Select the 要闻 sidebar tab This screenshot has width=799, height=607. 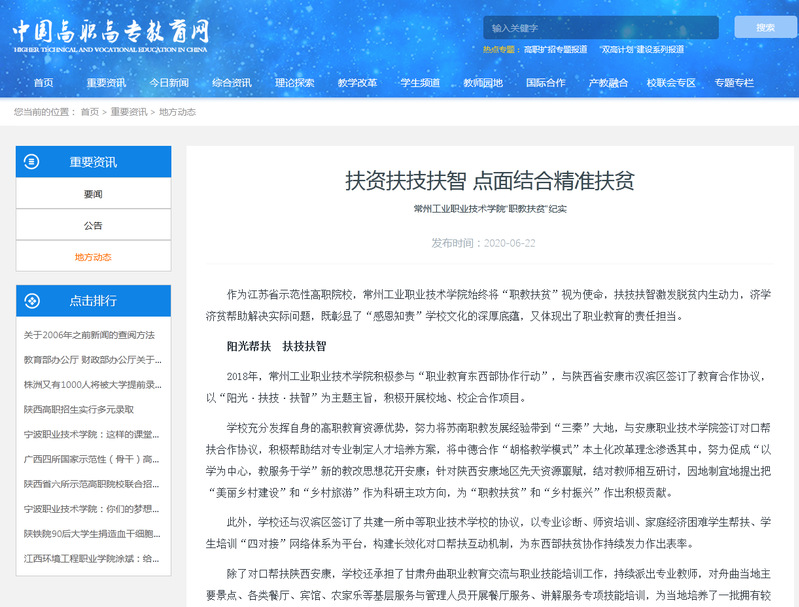(x=93, y=194)
